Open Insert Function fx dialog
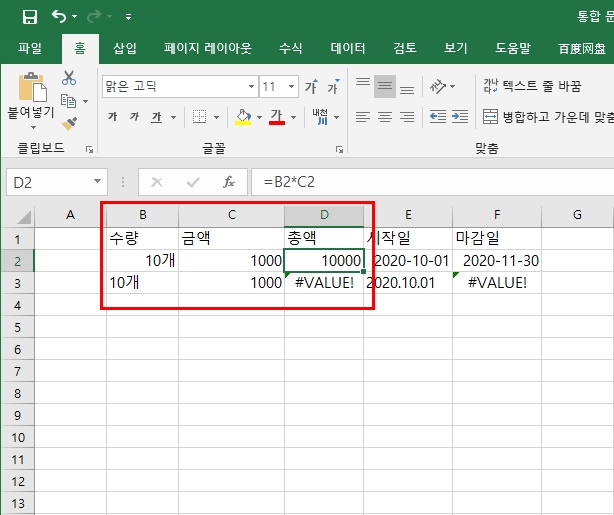The image size is (614, 515). point(229,182)
